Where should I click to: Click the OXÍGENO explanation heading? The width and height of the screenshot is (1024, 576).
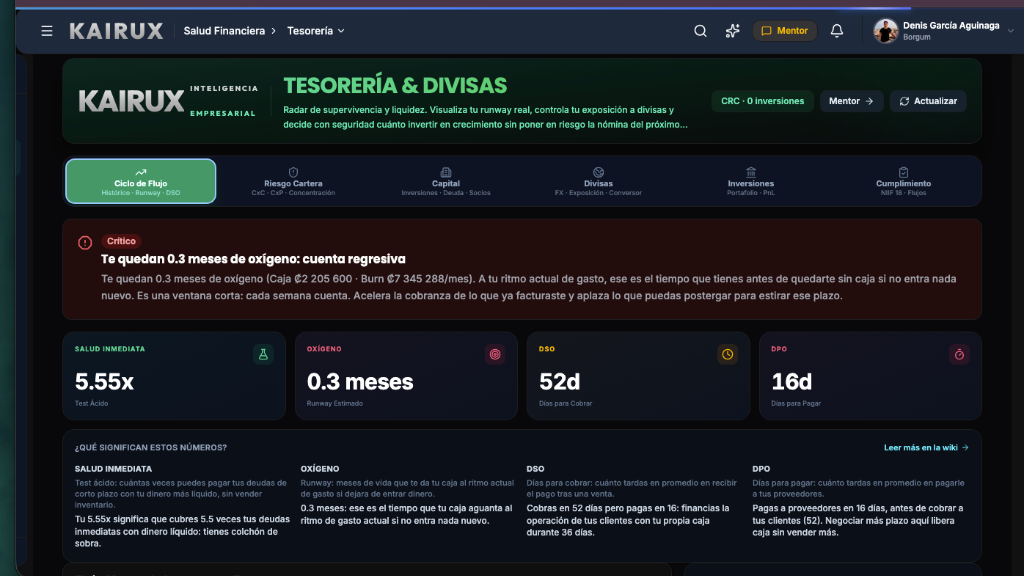[319, 469]
